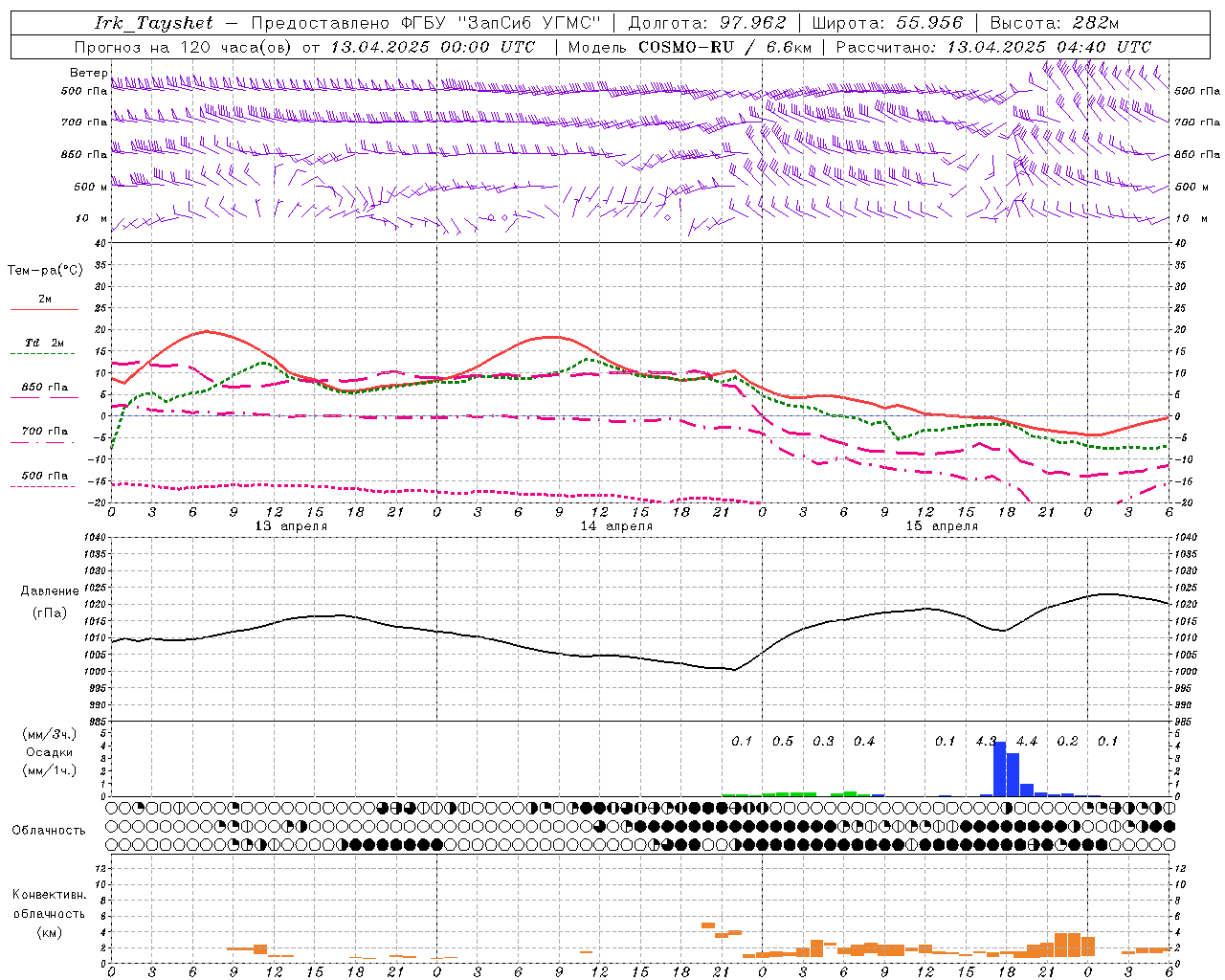Image resolution: width=1225 pixels, height=980 pixels.
Task: Click the 15 апреля date label
Action: (x=942, y=526)
